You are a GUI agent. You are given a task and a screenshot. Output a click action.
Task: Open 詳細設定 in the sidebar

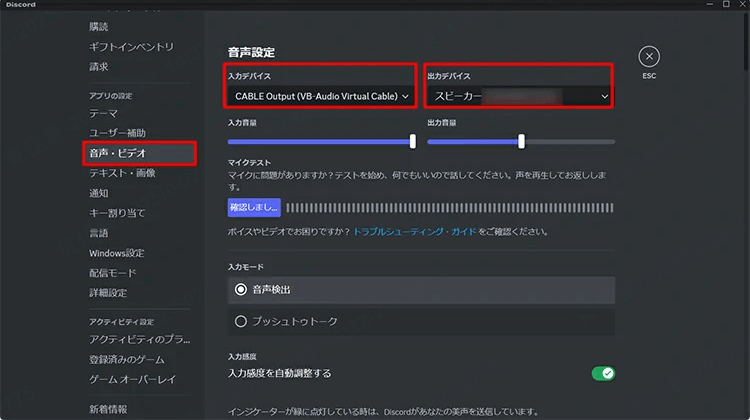point(108,293)
